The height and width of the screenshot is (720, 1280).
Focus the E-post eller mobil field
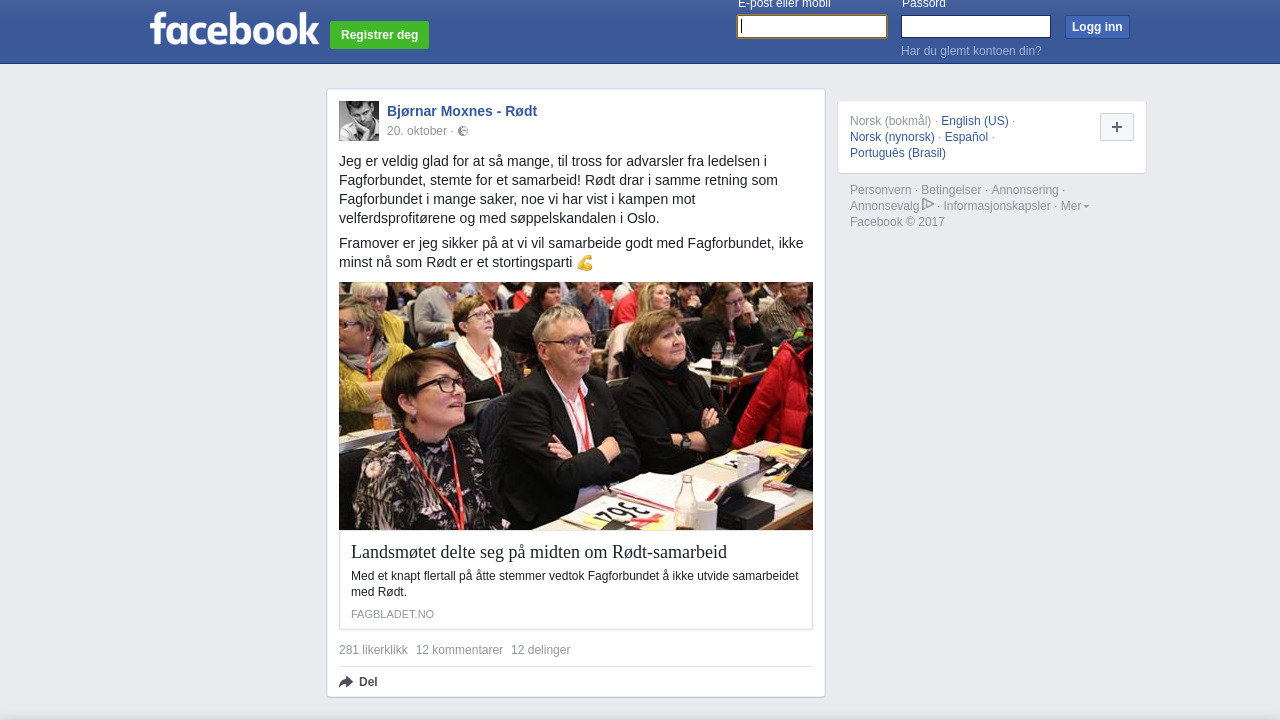click(812, 27)
